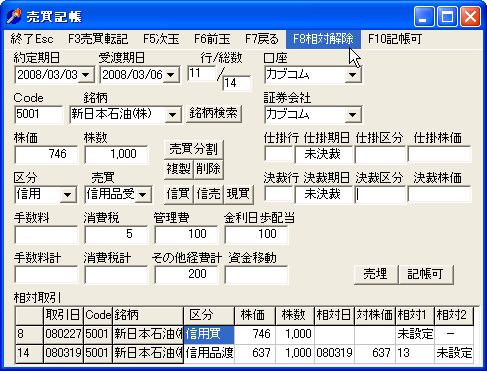Viewport: 487px width, 371px height.
Task: Minimize the 売買記帳 window
Action: [424, 16]
